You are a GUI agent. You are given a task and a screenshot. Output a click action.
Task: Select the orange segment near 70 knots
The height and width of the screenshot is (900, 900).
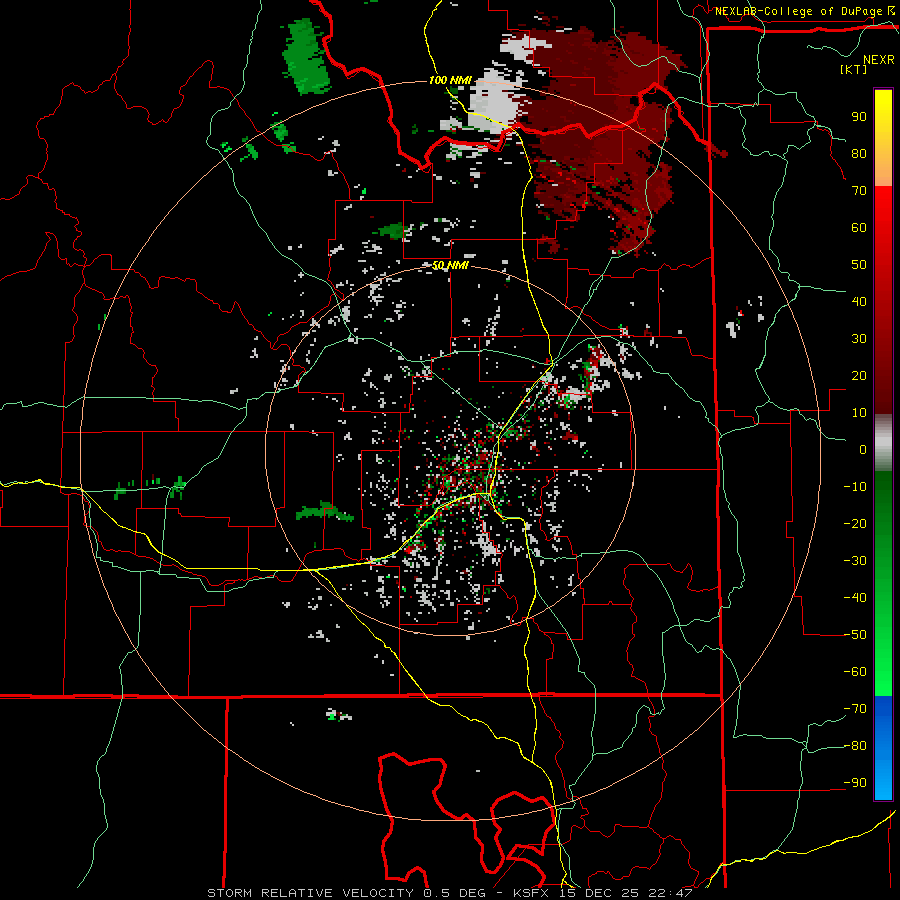click(883, 172)
